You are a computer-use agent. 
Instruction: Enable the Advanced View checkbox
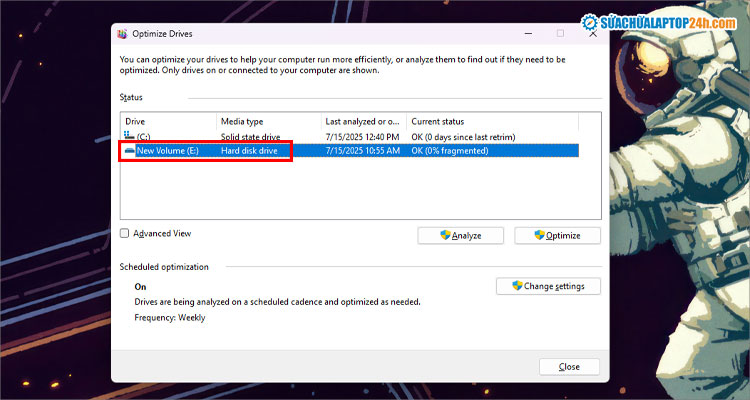click(x=125, y=234)
